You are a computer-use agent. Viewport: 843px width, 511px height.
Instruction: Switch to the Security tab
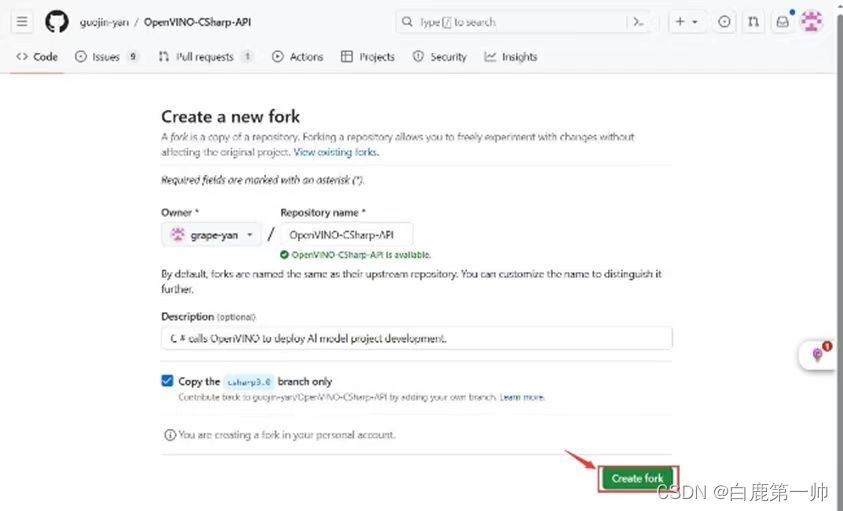[440, 57]
